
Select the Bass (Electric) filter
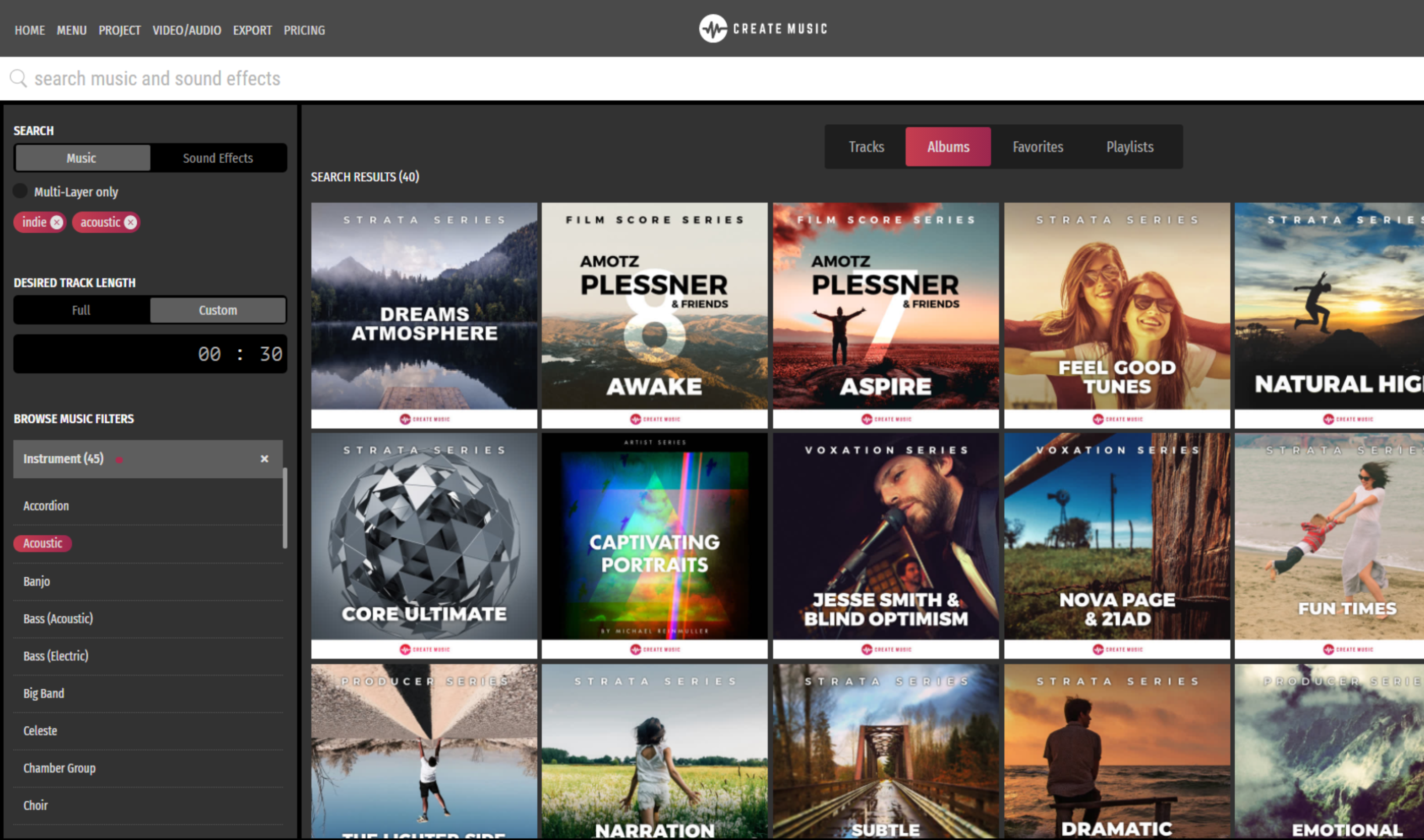148,656
